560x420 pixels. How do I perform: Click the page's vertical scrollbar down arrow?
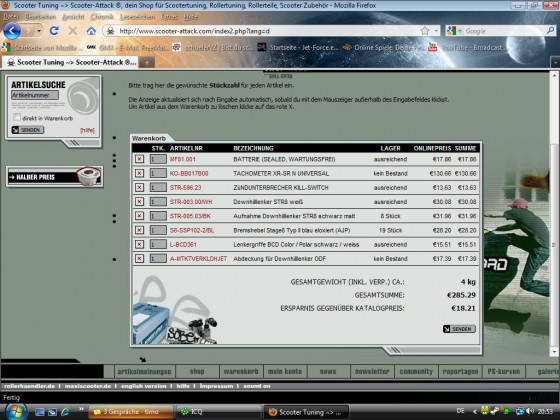pyautogui.click(x=554, y=352)
